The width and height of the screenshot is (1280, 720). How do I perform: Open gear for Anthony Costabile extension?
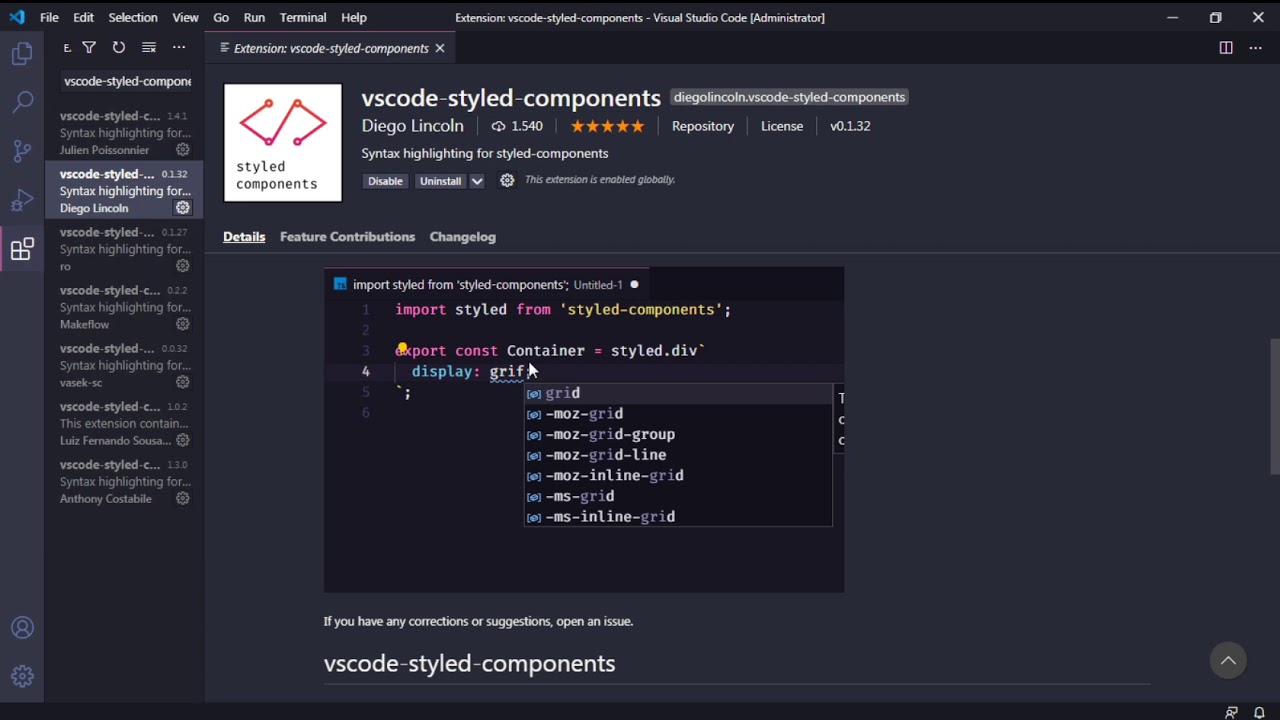click(183, 498)
